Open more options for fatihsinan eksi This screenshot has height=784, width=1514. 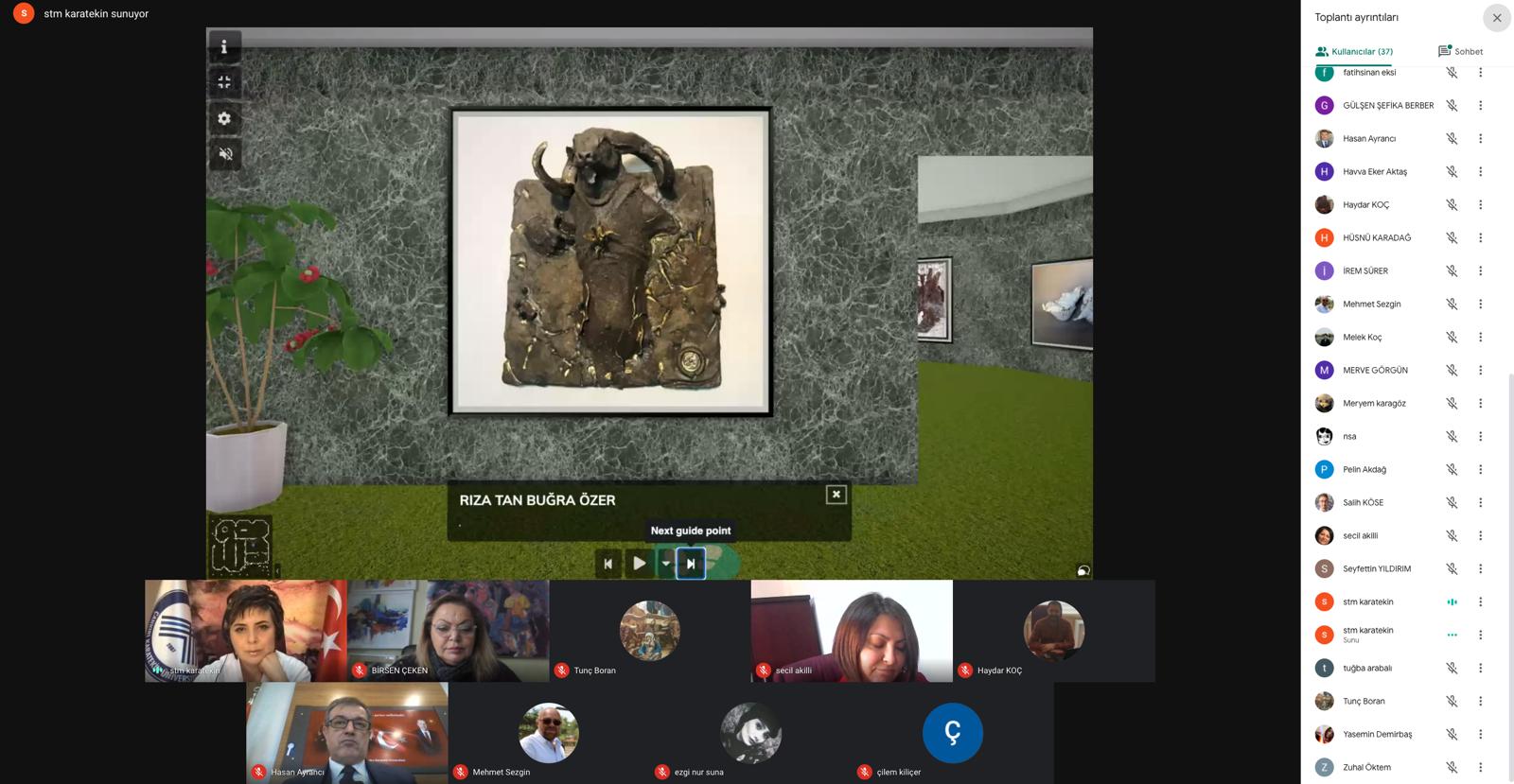pos(1481,73)
